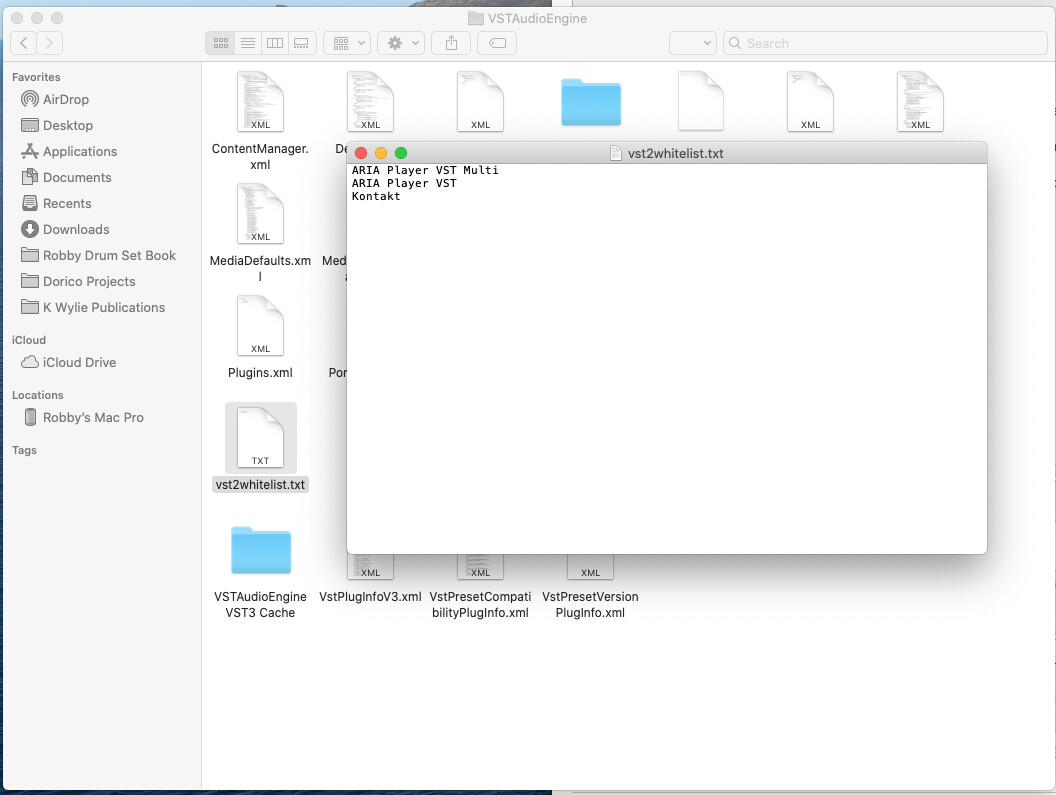The height and width of the screenshot is (795, 1056).
Task: Select the VstPresetVersionPlugInfo.xml file
Action: click(x=590, y=604)
